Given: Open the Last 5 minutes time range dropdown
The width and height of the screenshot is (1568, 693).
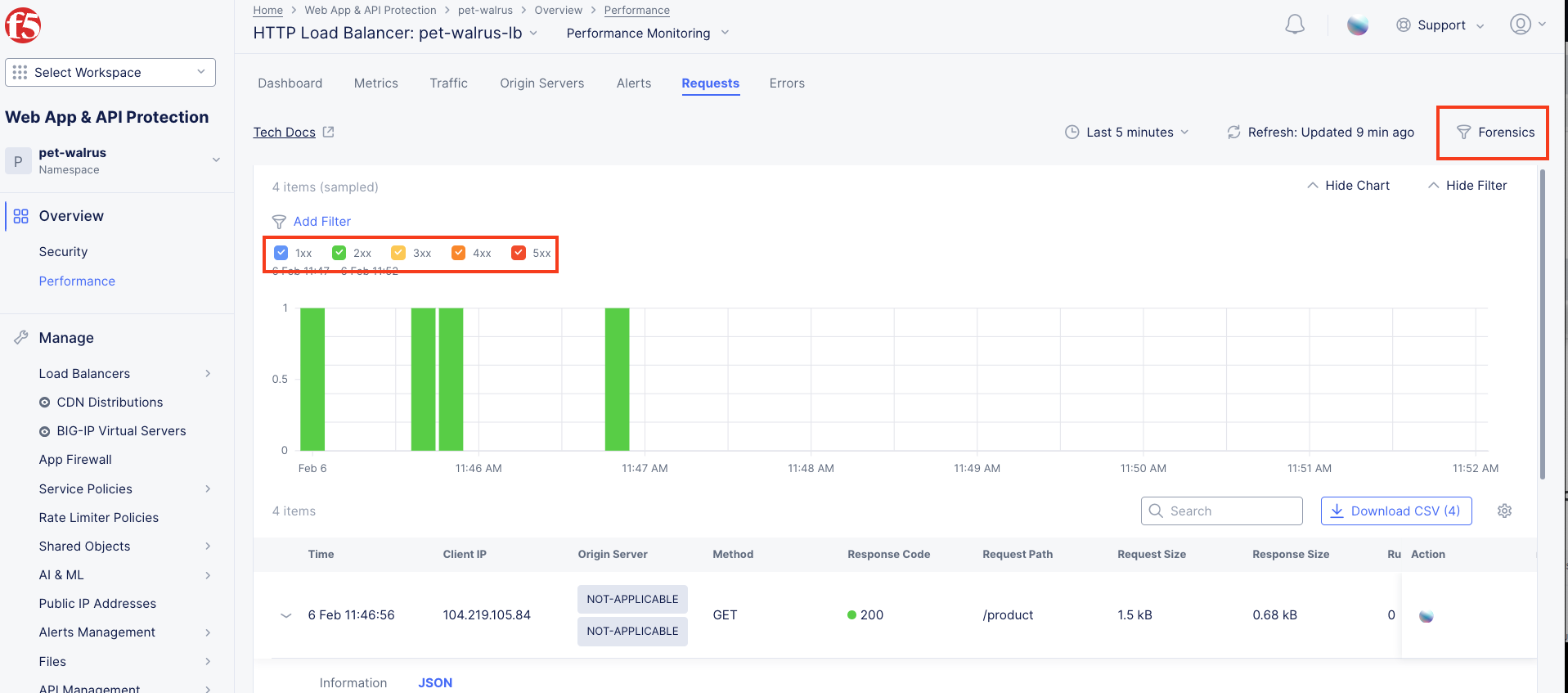Looking at the screenshot, I should pos(1127,133).
